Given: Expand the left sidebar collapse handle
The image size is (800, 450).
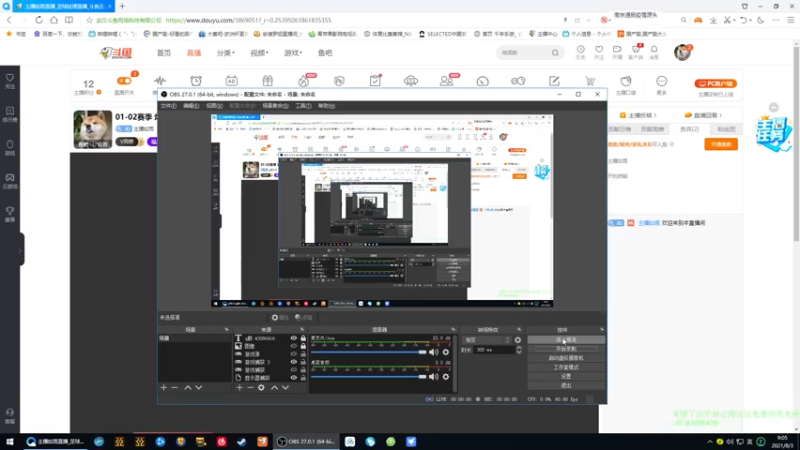Looking at the screenshot, I should point(20,249).
